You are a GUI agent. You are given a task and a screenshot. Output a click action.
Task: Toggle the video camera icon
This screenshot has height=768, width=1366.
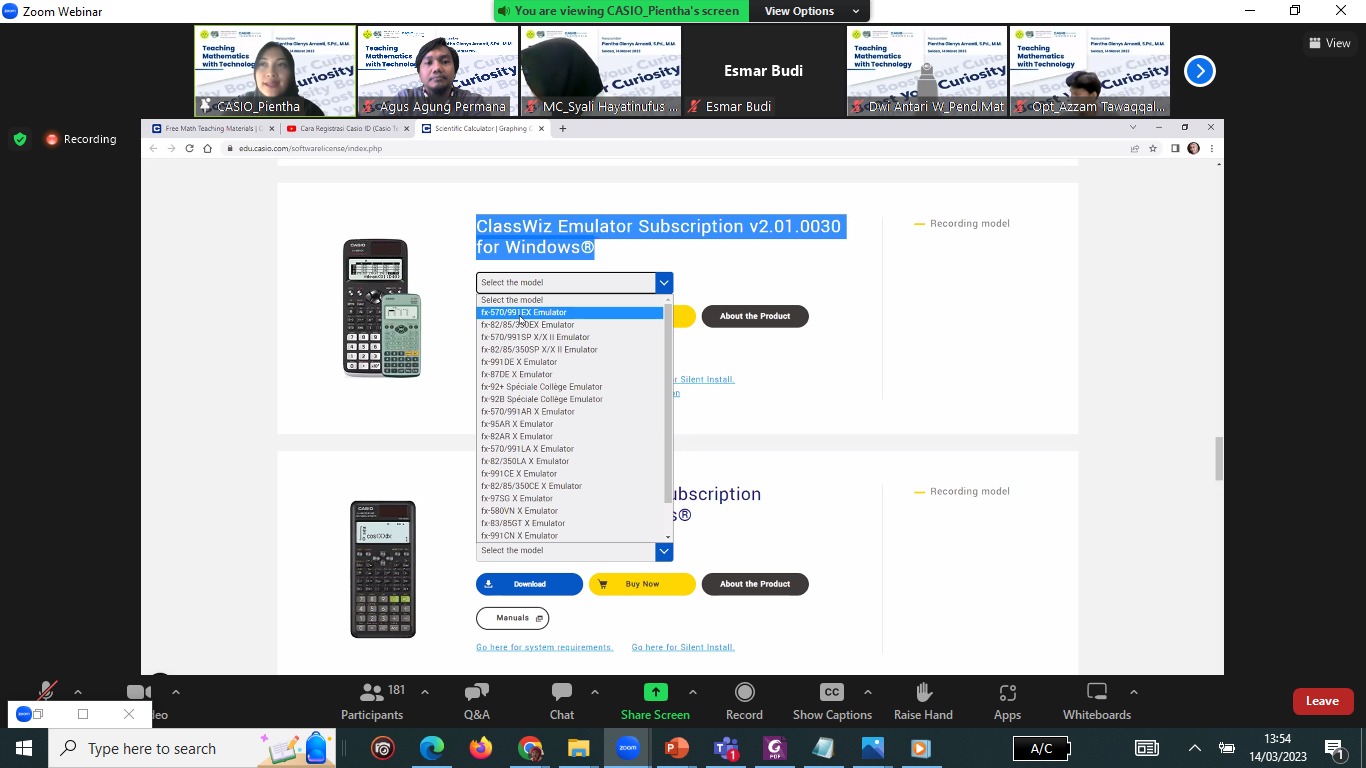pos(139,692)
